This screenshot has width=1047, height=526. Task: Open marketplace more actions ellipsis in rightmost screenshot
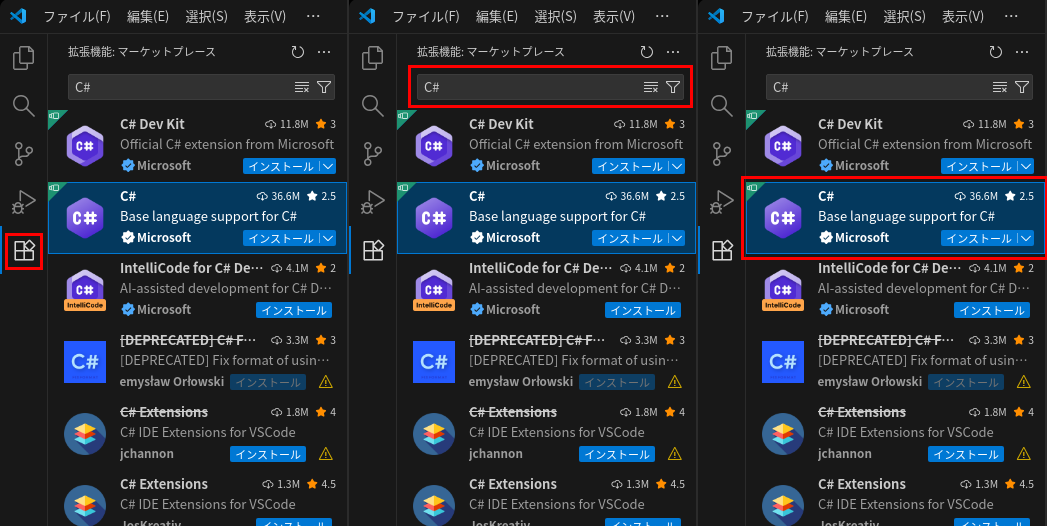click(1022, 52)
